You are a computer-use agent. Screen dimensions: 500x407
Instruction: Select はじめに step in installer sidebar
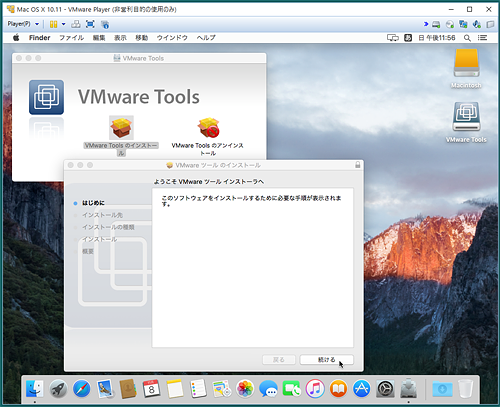click(x=93, y=203)
